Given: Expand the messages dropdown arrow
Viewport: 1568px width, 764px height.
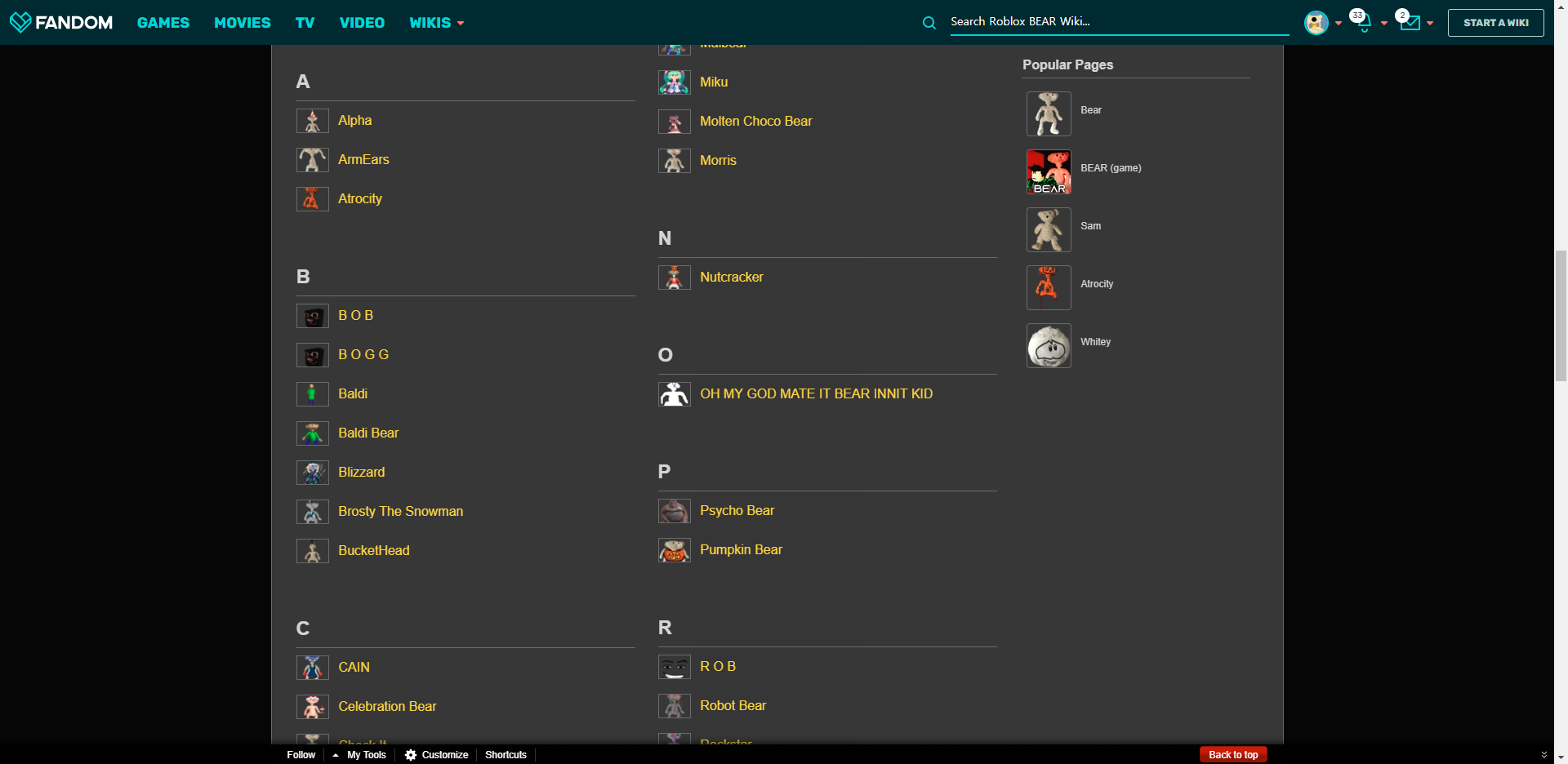Looking at the screenshot, I should 1430,23.
